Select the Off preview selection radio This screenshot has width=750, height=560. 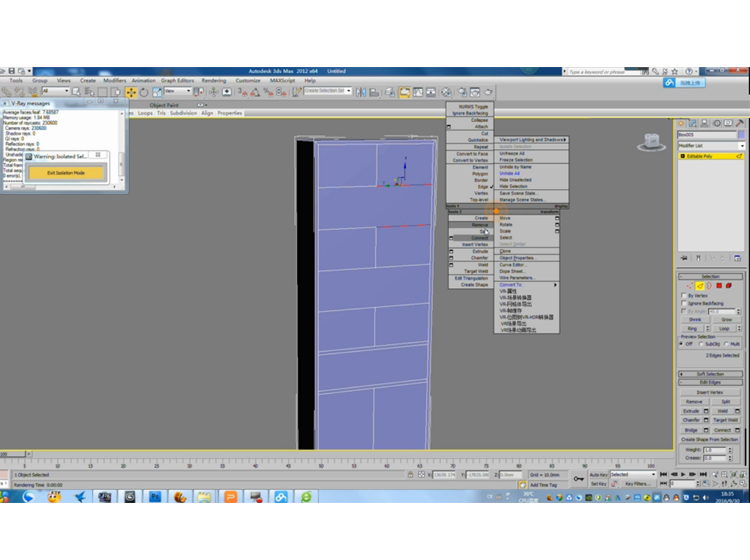[x=682, y=344]
